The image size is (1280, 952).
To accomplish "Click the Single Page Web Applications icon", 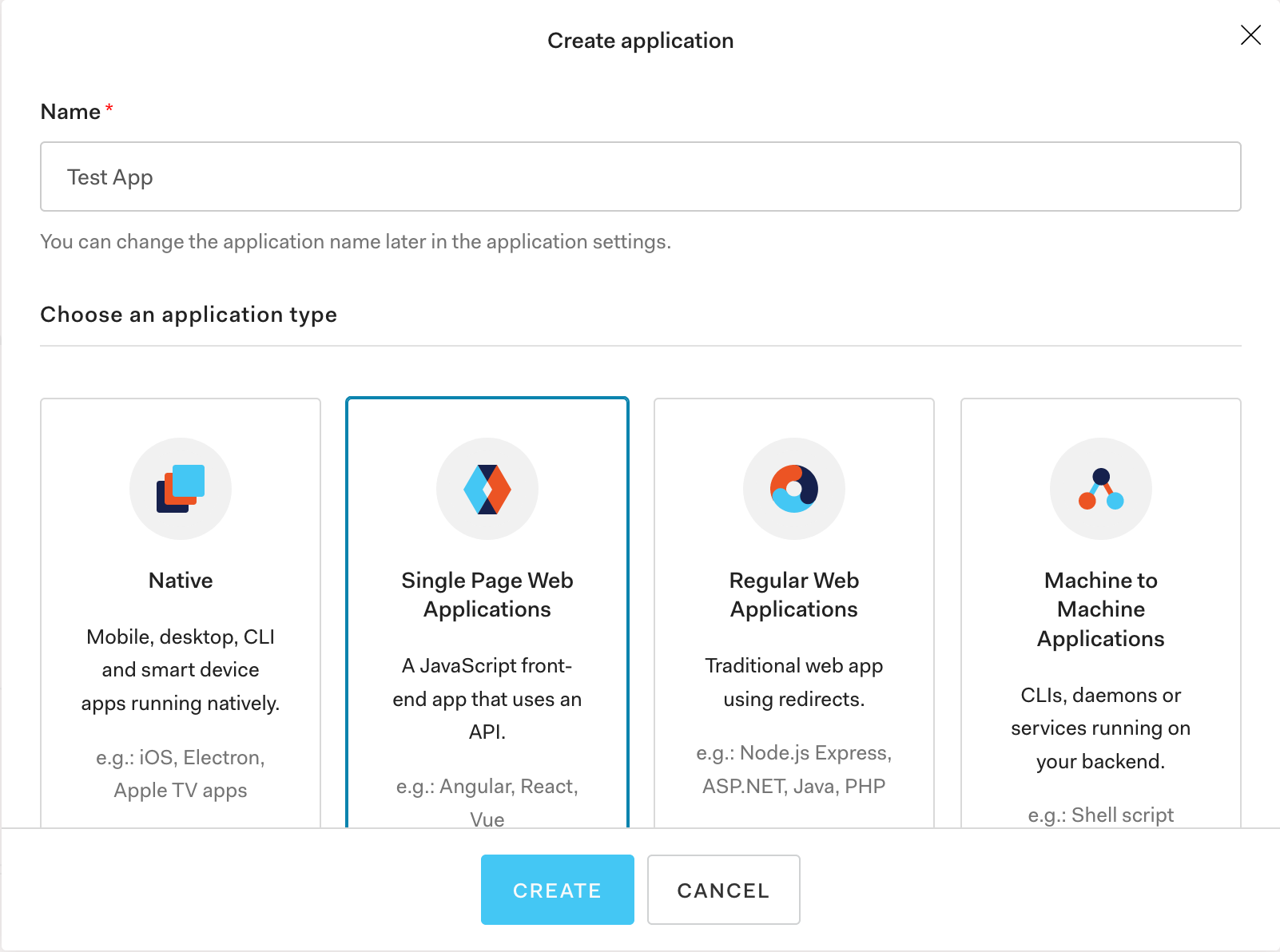I will click(x=487, y=489).
